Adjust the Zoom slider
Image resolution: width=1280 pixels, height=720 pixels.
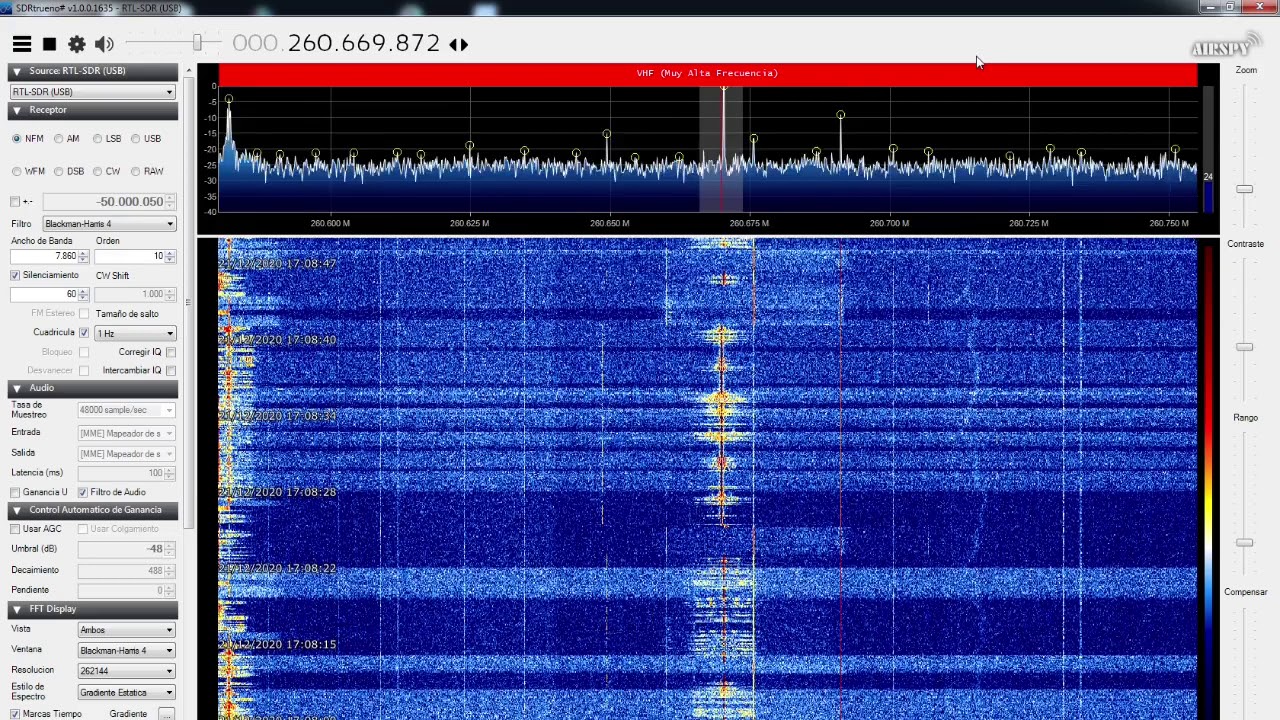(1244, 189)
